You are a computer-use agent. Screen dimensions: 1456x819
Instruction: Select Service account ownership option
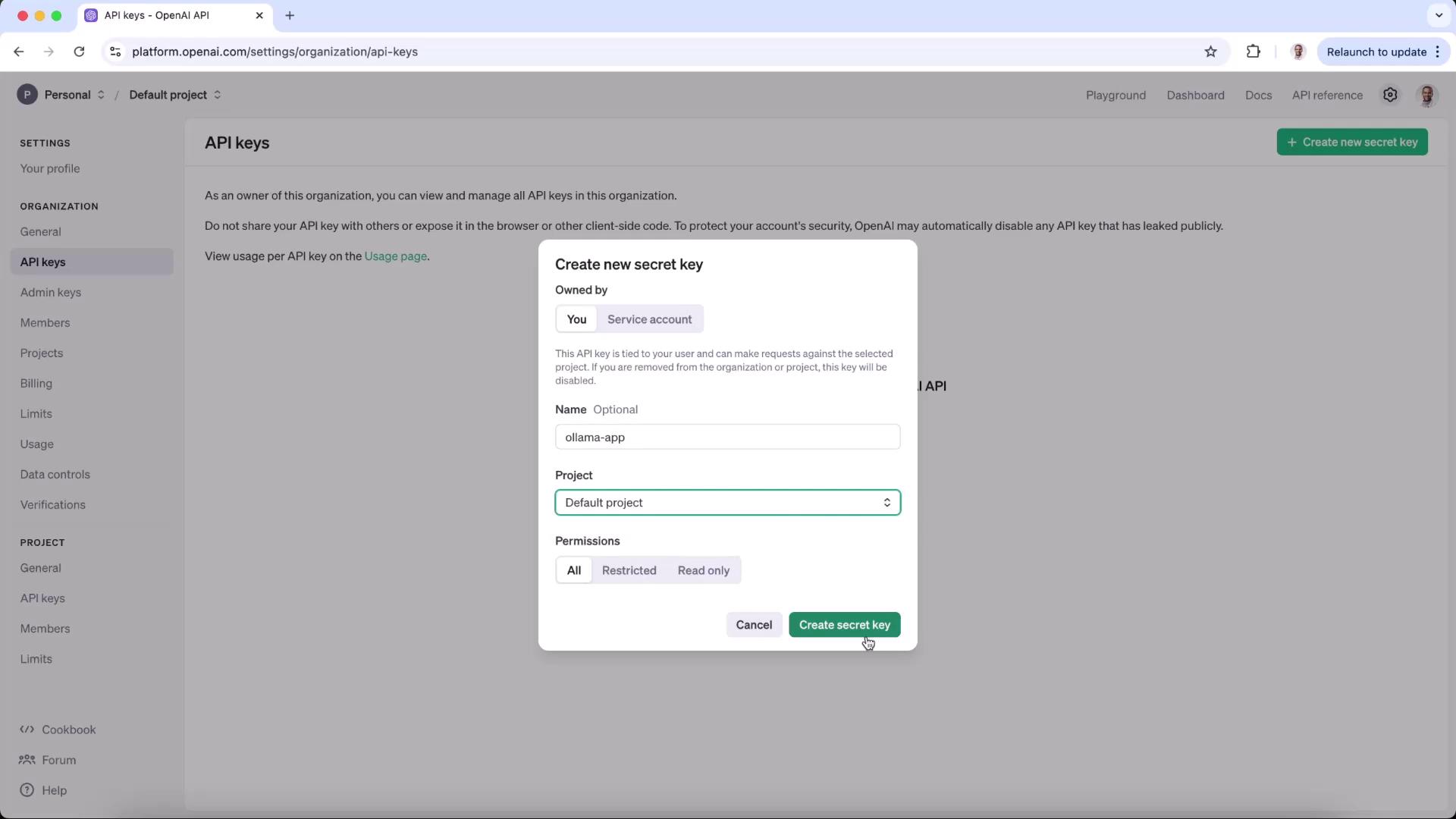point(649,319)
